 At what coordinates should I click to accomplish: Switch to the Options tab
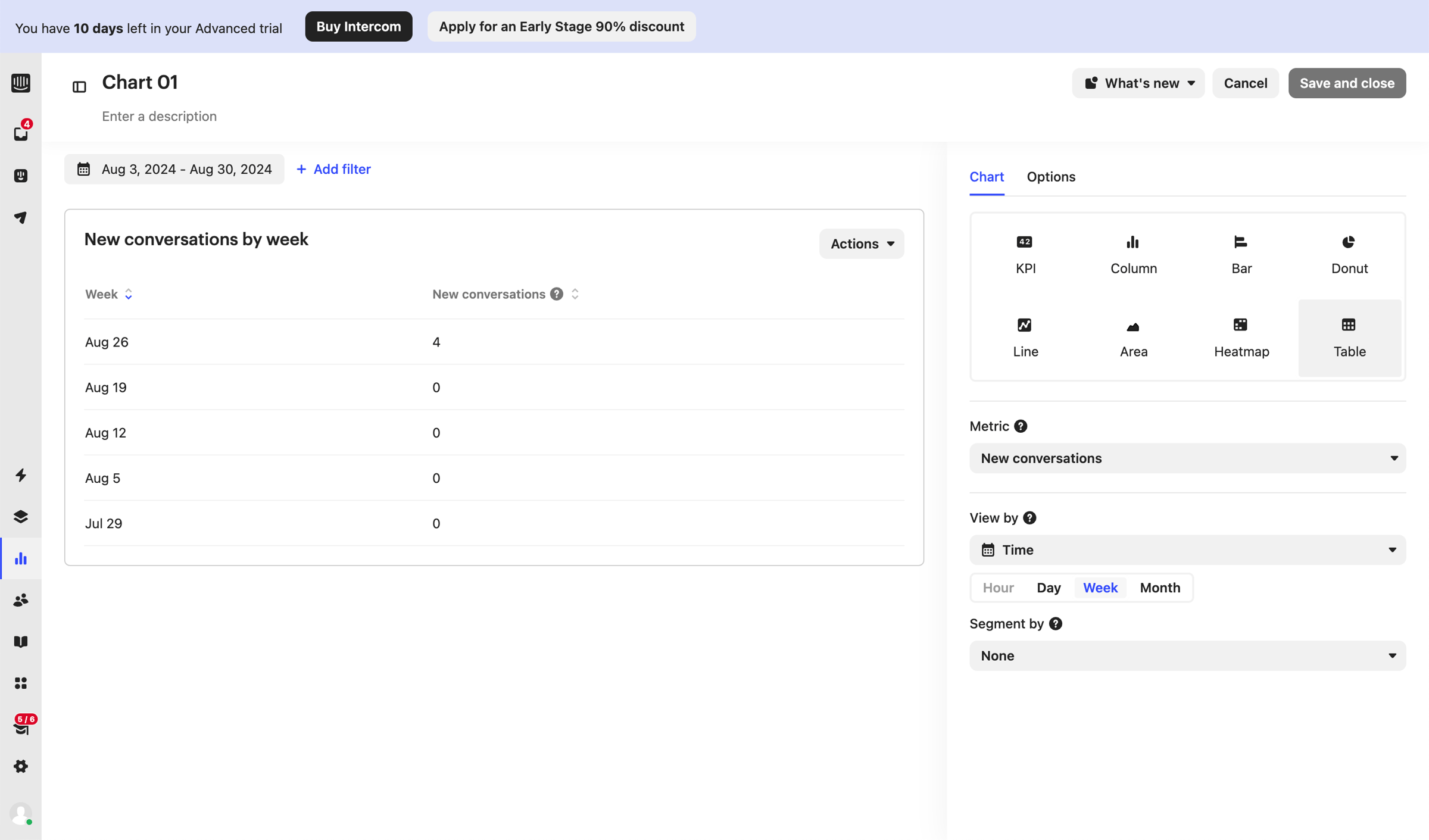1051,177
